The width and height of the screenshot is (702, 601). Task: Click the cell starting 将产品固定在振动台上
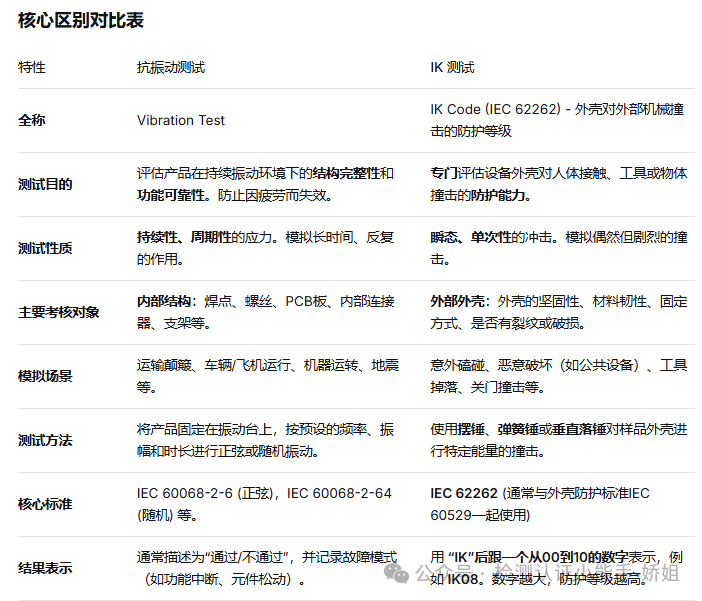265,441
